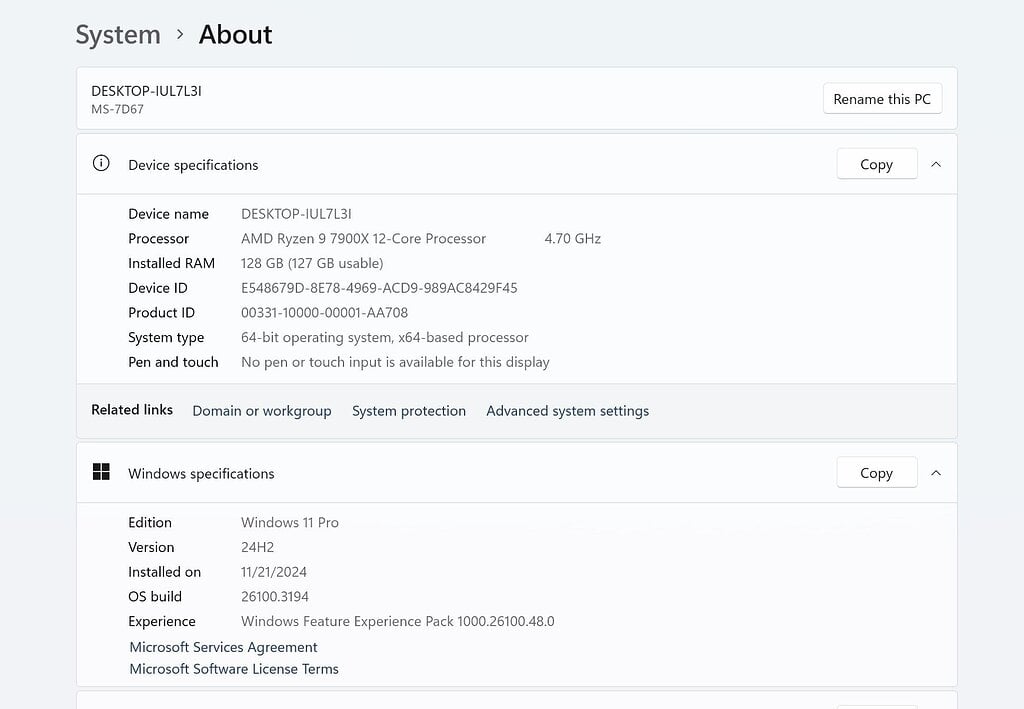Image resolution: width=1024 pixels, height=709 pixels.
Task: Click the Device specifications info icon
Action: click(x=101, y=164)
